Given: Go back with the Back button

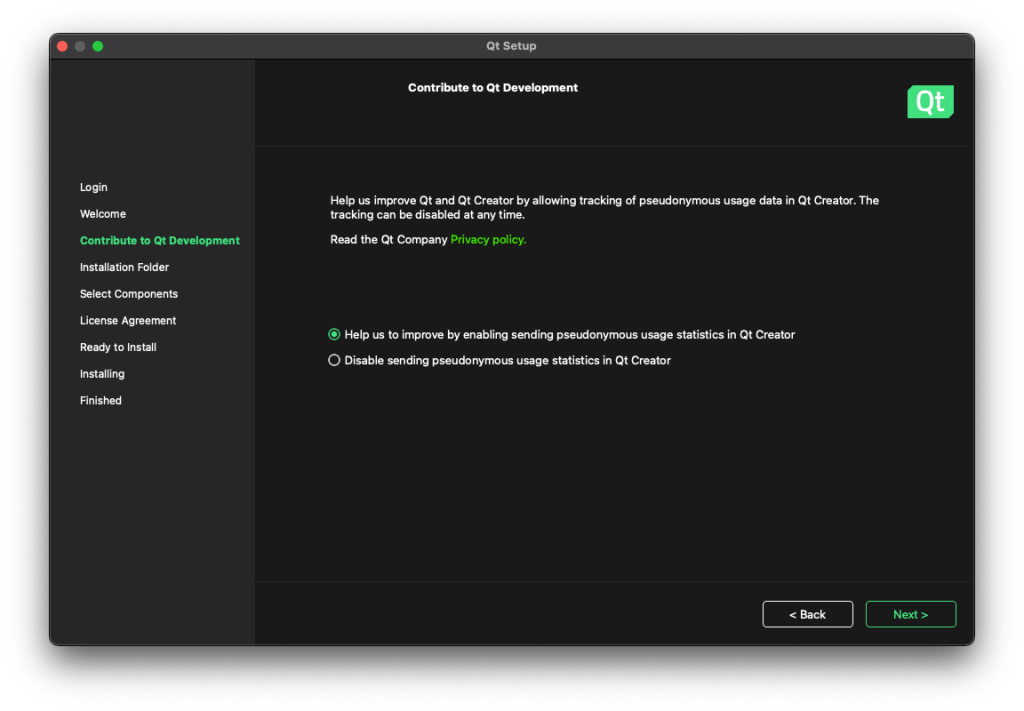Looking at the screenshot, I should [807, 614].
